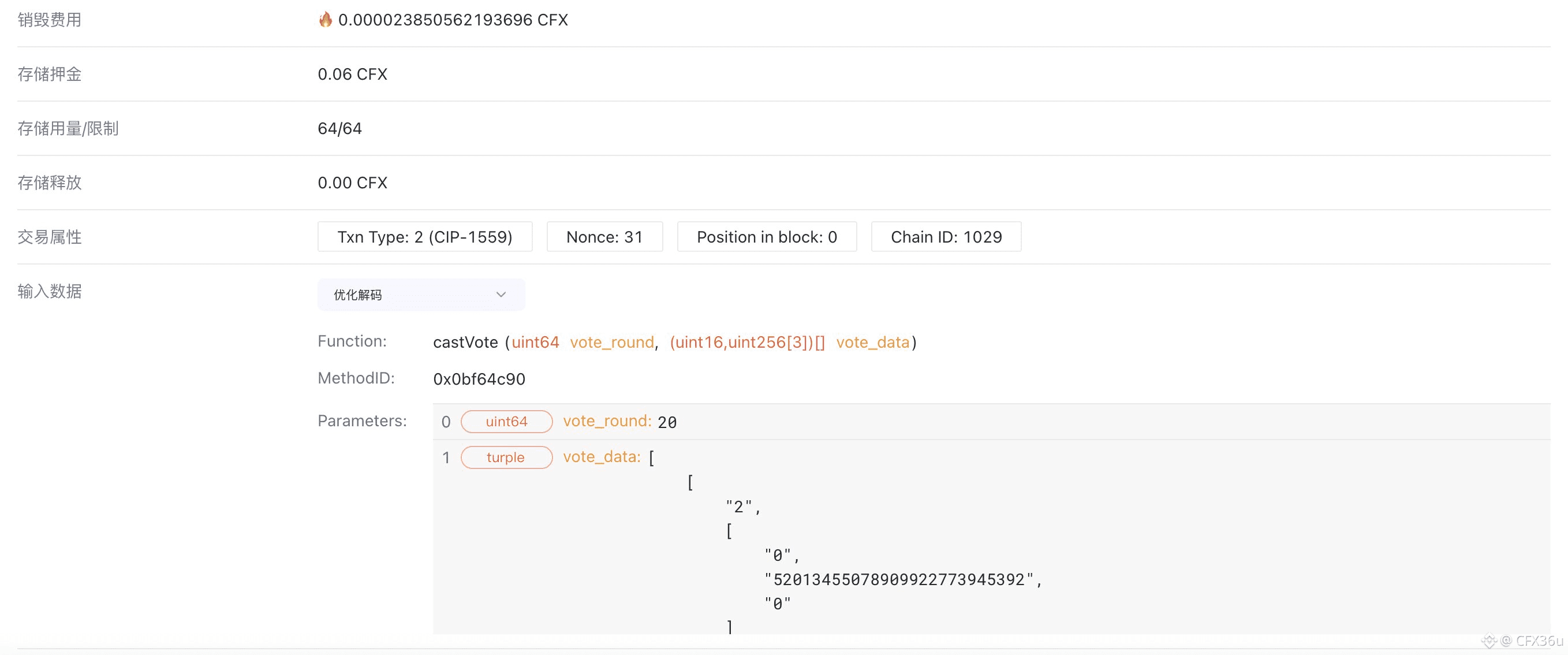
Task: Click the vote_round parameter value 20
Action: coord(667,422)
